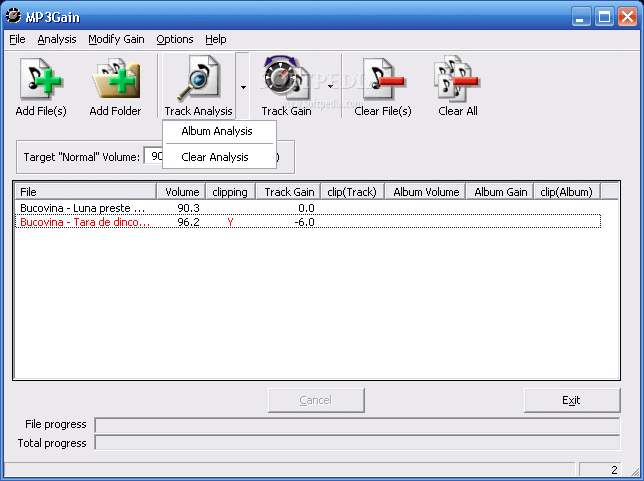This screenshot has width=644, height=481.
Task: Sort by the Volume column header
Action: (x=181, y=192)
